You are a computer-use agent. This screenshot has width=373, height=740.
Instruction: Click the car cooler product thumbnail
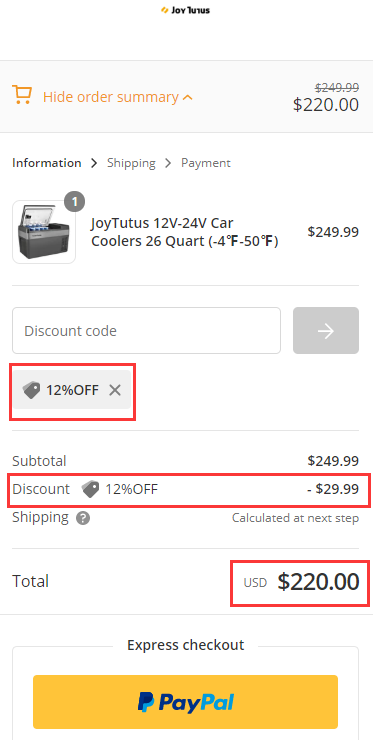click(x=44, y=232)
